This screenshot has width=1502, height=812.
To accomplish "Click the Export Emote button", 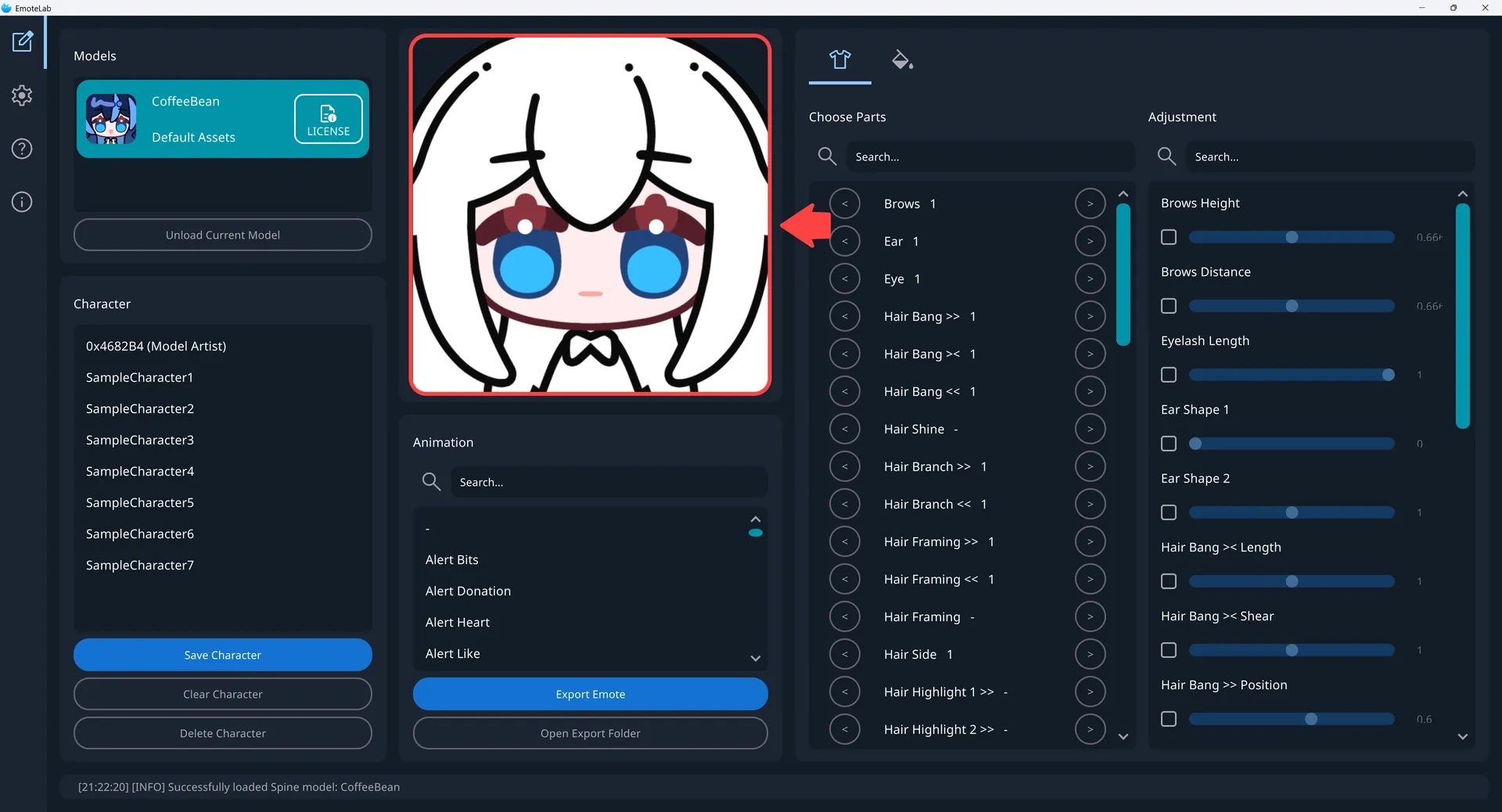I will (590, 694).
